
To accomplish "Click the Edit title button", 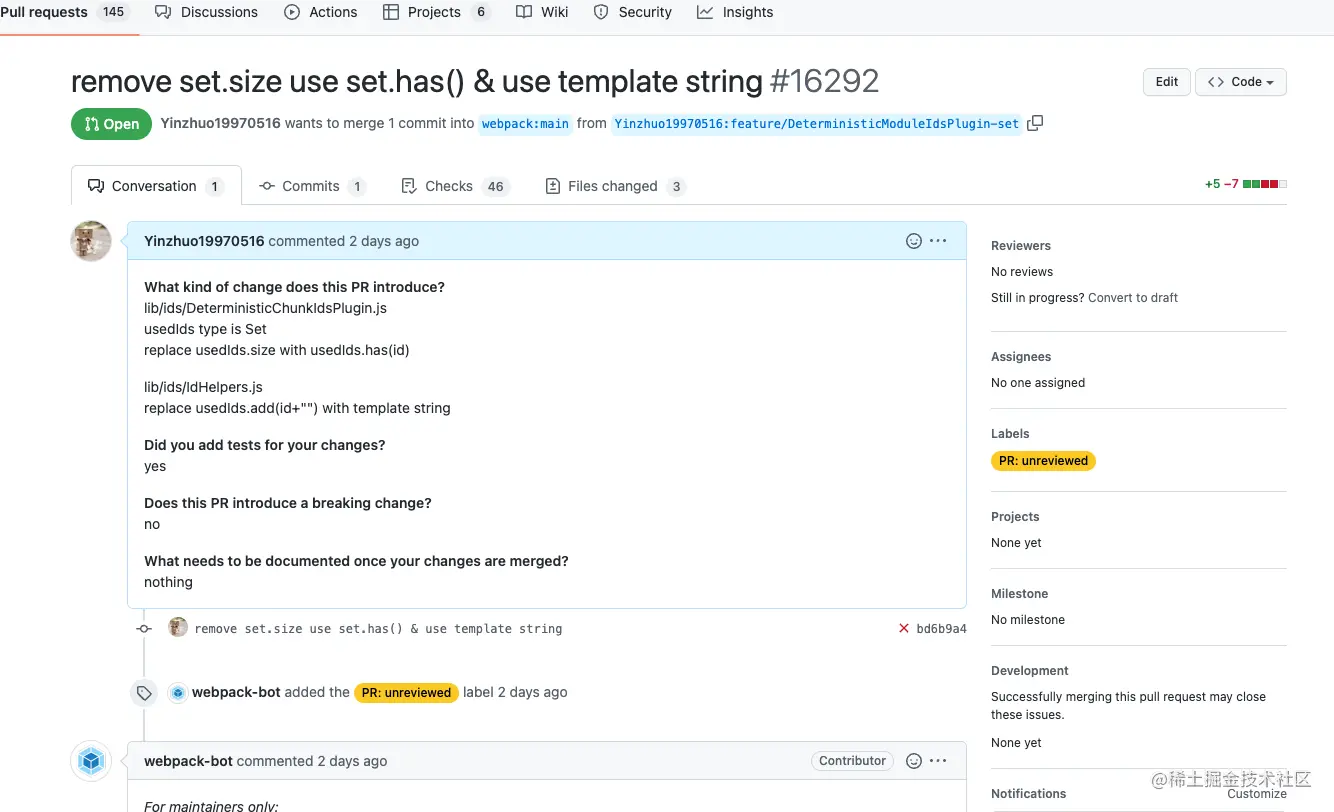I will 1167,82.
